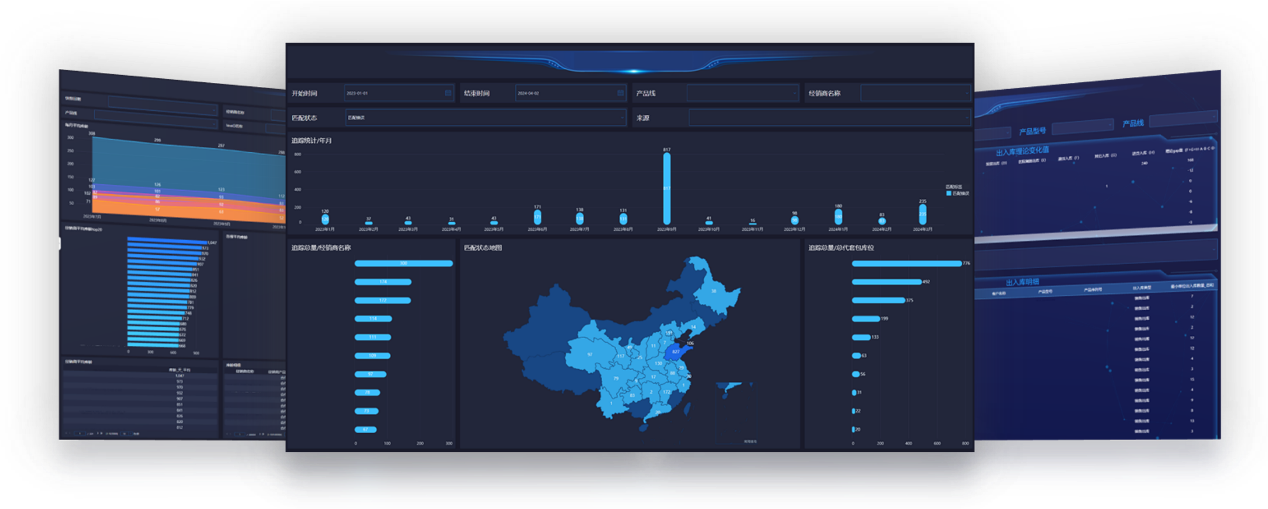Click the 2023年1月 bar labeled 120
The width and height of the screenshot is (1268, 509).
pos(325,219)
